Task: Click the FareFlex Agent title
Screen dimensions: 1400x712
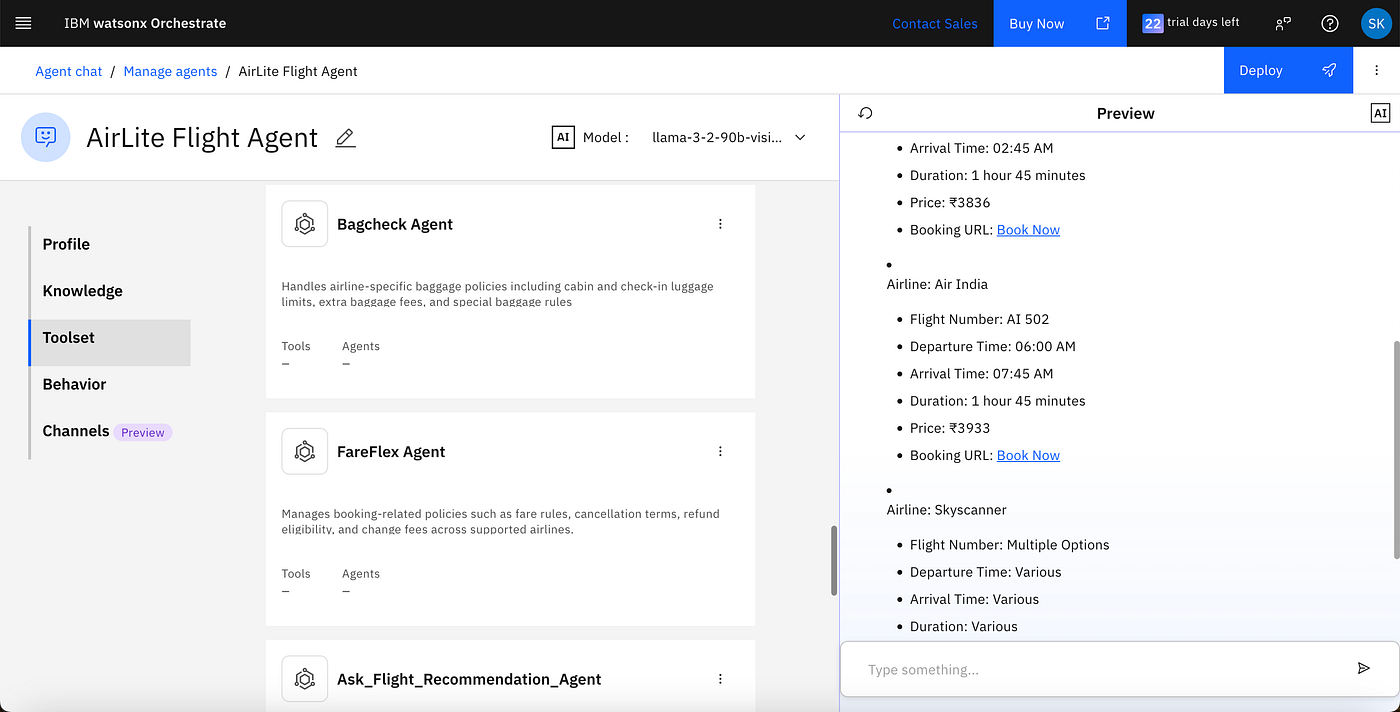Action: click(x=391, y=452)
